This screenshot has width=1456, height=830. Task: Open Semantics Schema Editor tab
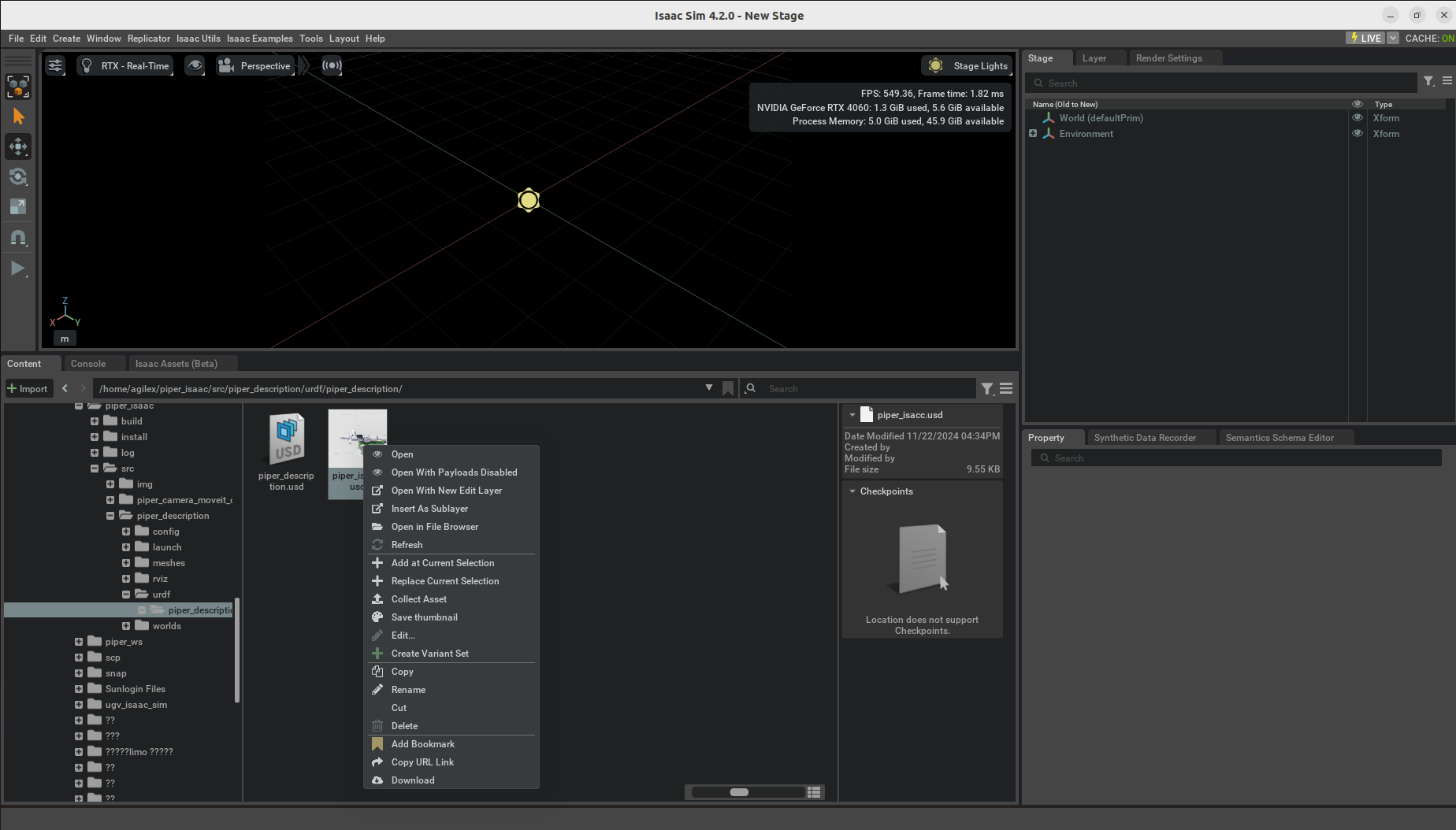pyautogui.click(x=1280, y=438)
